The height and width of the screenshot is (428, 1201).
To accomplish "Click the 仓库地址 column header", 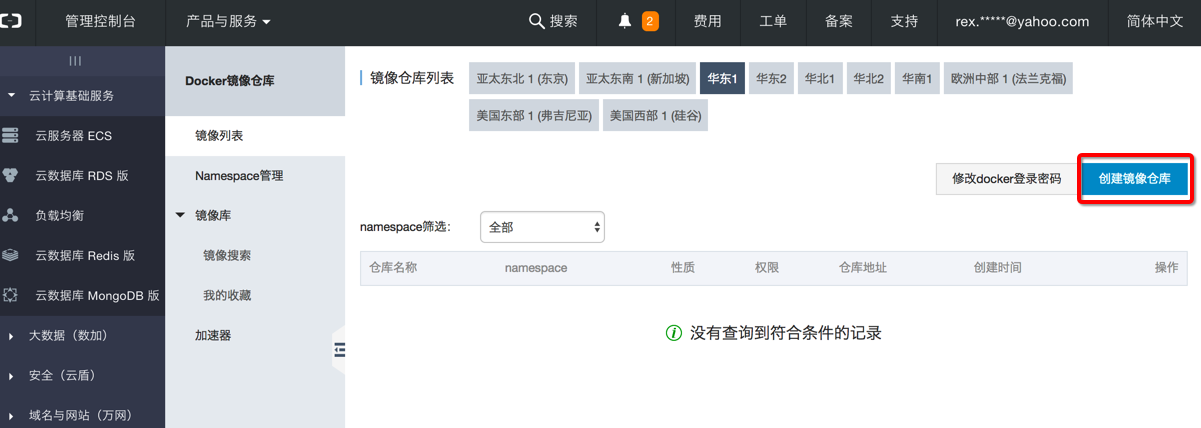I will point(863,267).
